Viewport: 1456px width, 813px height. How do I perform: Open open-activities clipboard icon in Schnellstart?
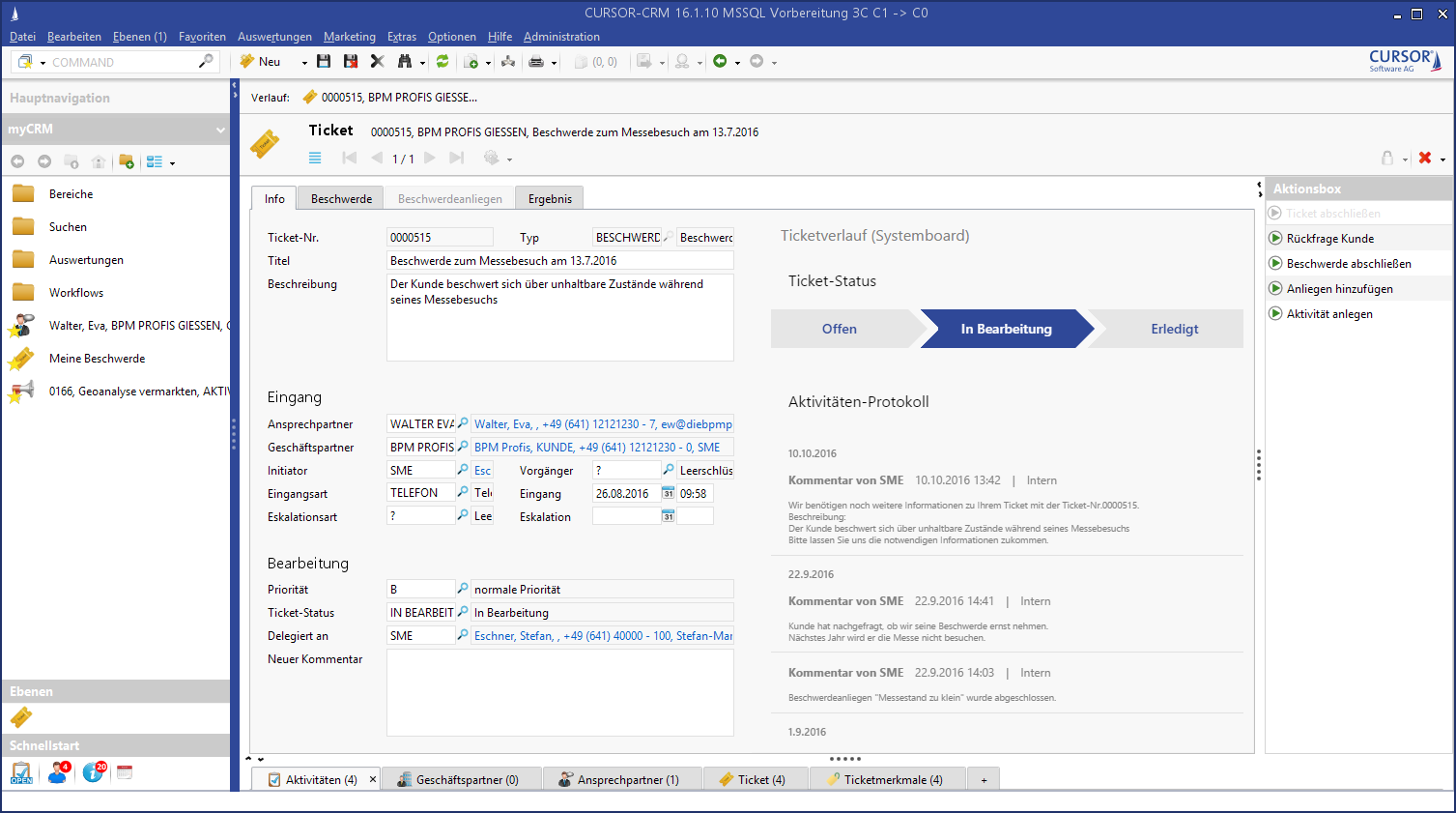pos(21,772)
